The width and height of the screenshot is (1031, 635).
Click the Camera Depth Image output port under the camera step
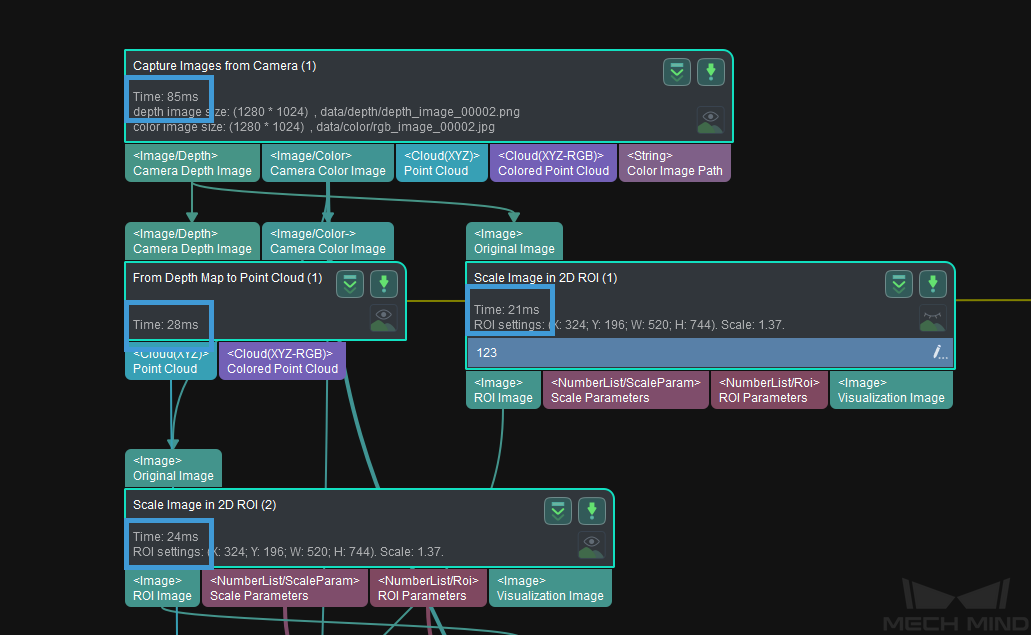[x=192, y=163]
